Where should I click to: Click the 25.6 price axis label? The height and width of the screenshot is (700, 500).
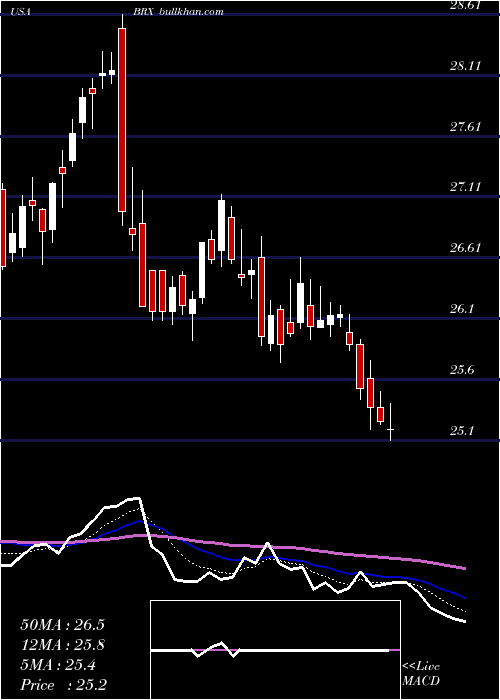click(x=462, y=370)
